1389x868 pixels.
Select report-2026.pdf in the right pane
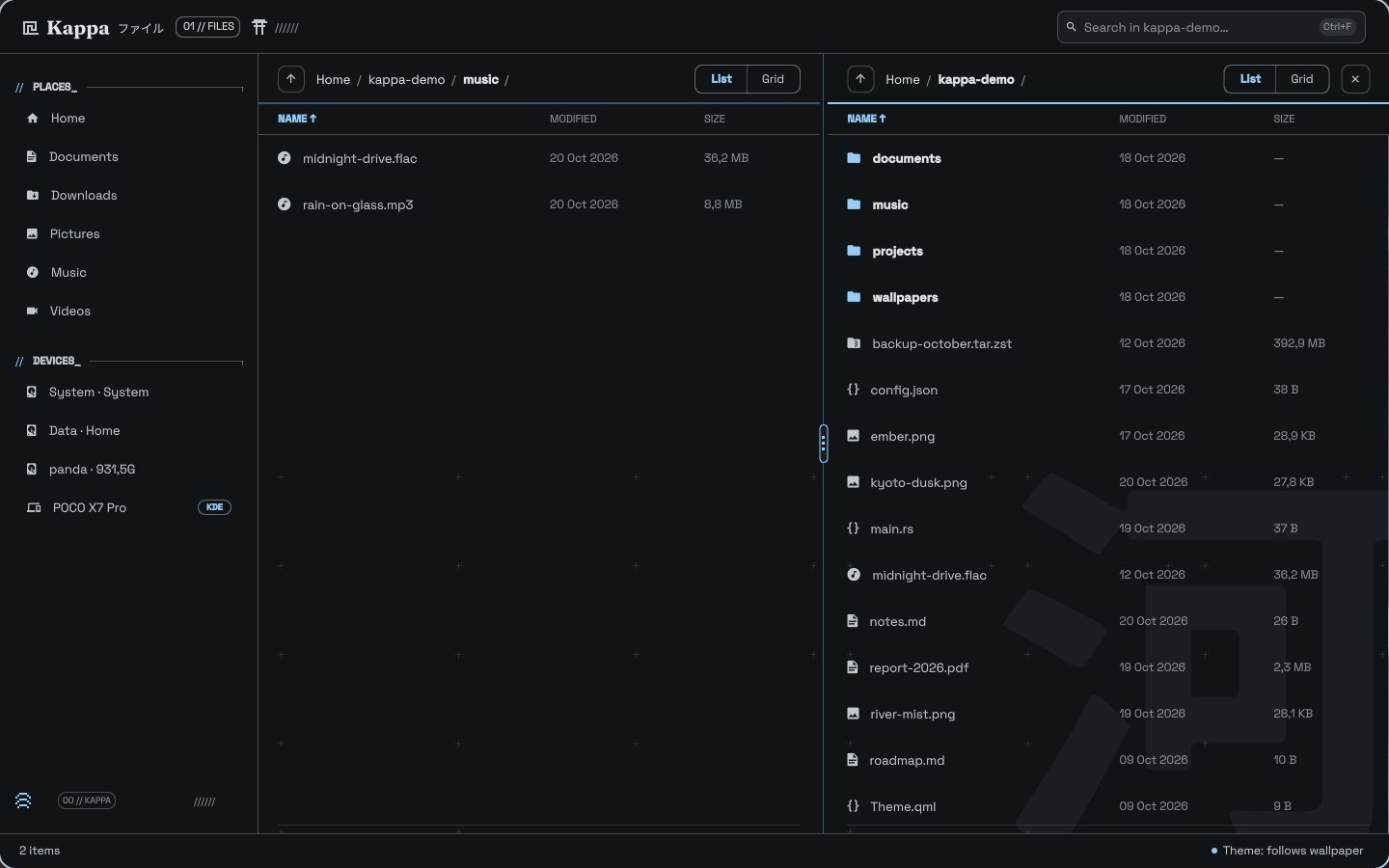1107,667
